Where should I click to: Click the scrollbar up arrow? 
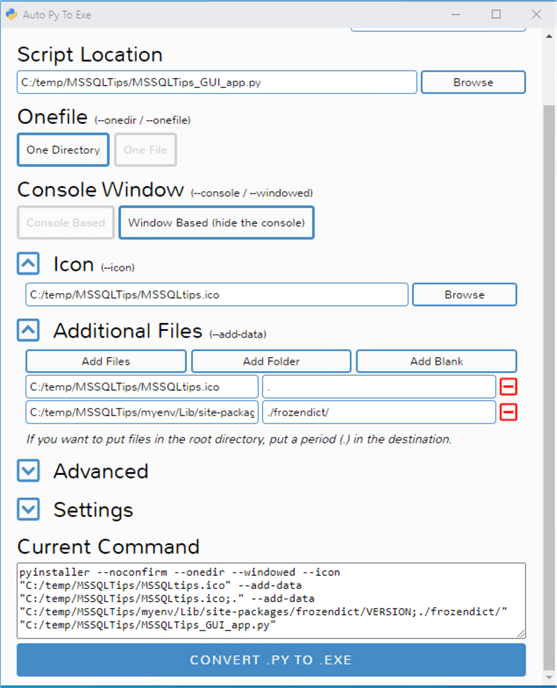549,36
